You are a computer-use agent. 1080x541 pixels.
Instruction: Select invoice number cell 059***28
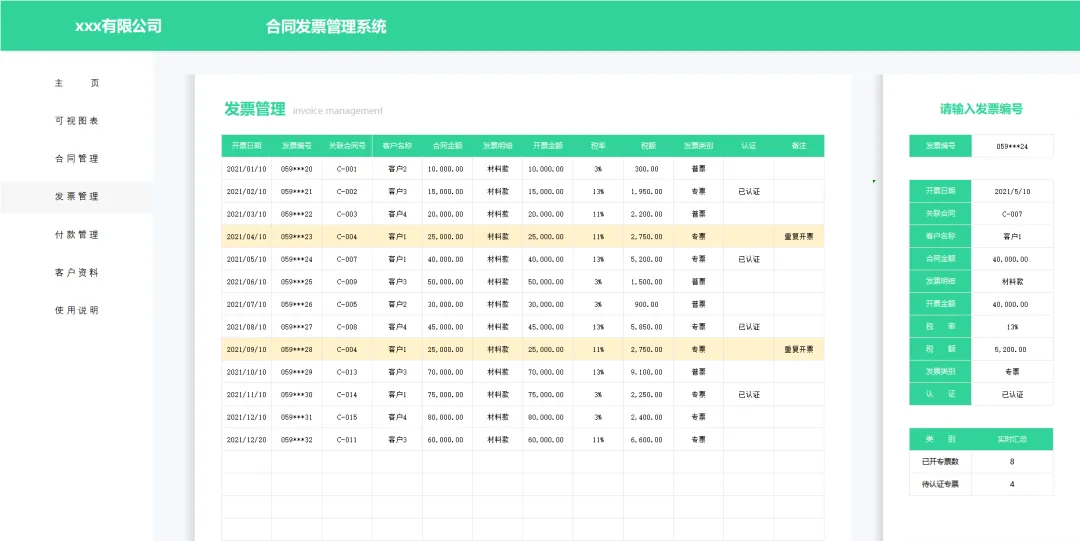click(x=296, y=349)
